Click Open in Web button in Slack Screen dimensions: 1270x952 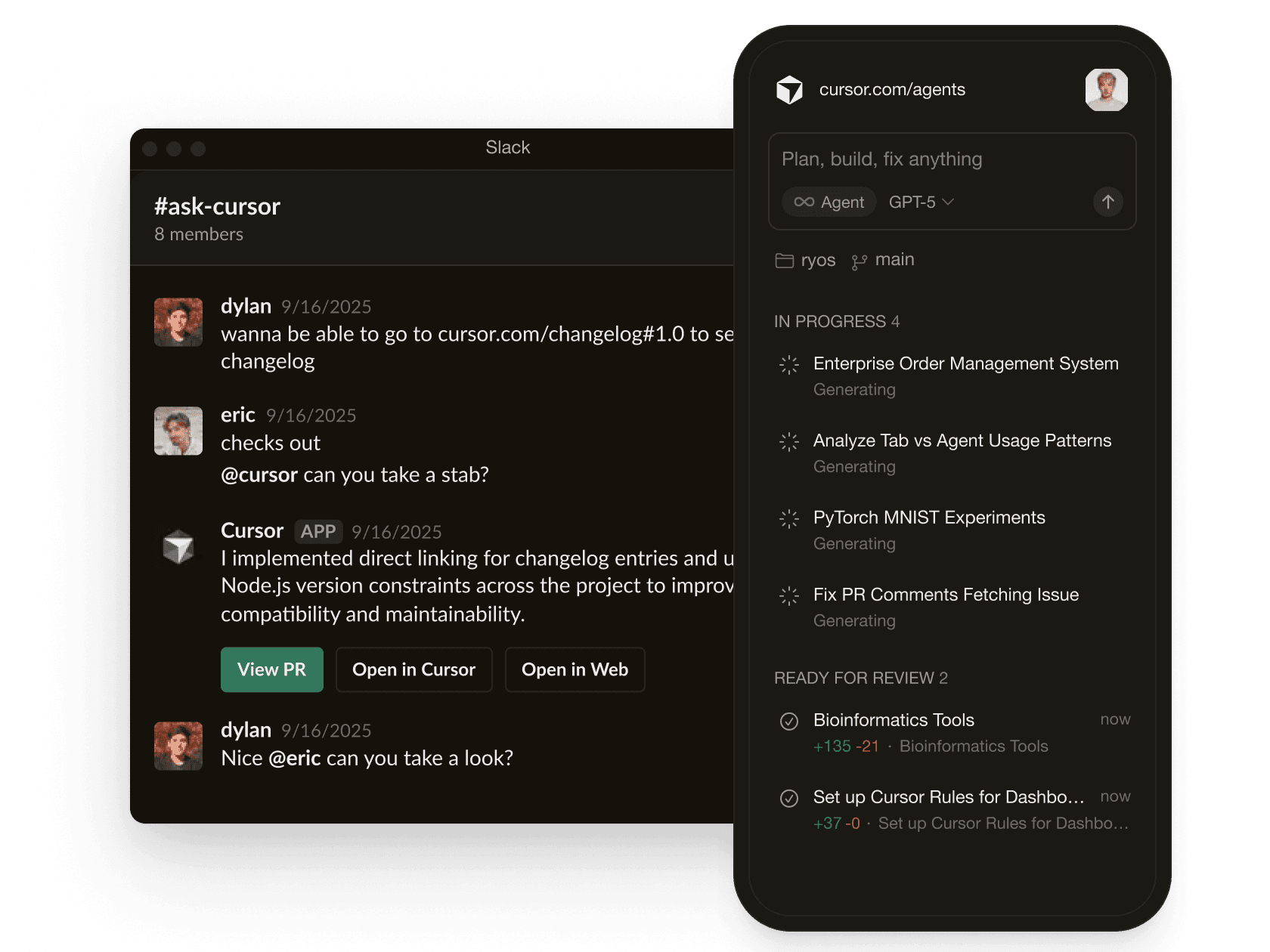[575, 669]
